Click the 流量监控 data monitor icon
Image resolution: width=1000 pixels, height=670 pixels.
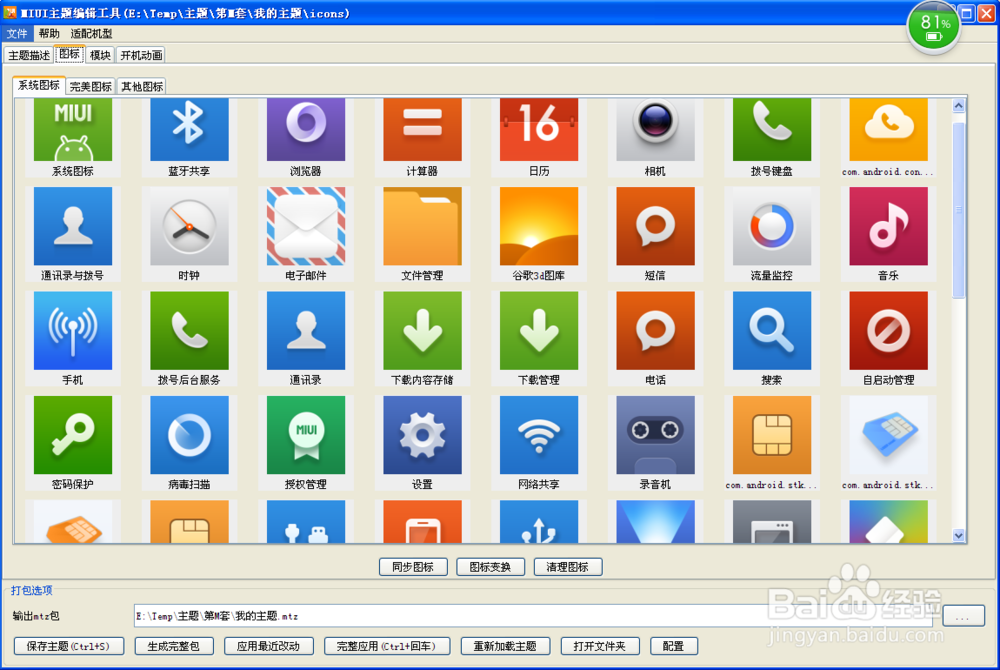[772, 226]
